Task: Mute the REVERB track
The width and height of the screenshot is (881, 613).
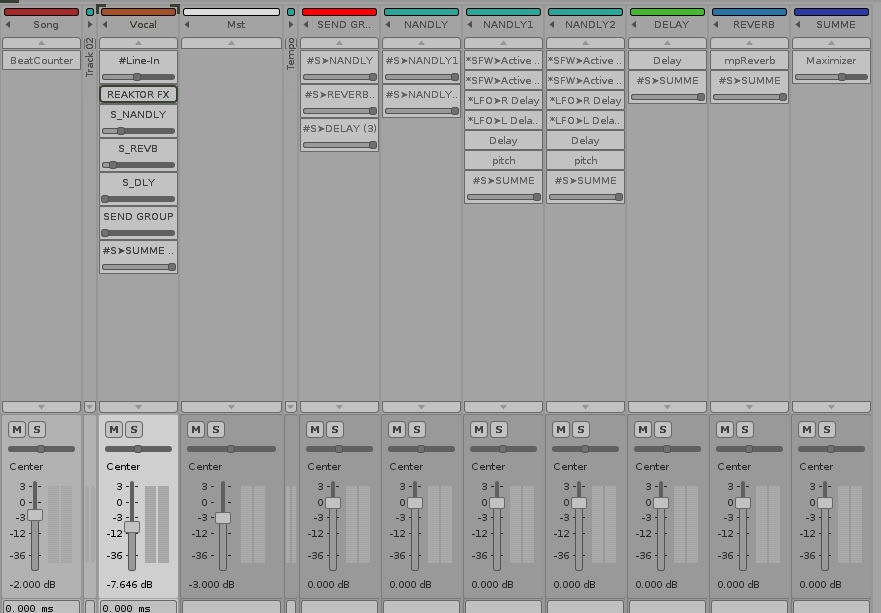Action: 725,430
